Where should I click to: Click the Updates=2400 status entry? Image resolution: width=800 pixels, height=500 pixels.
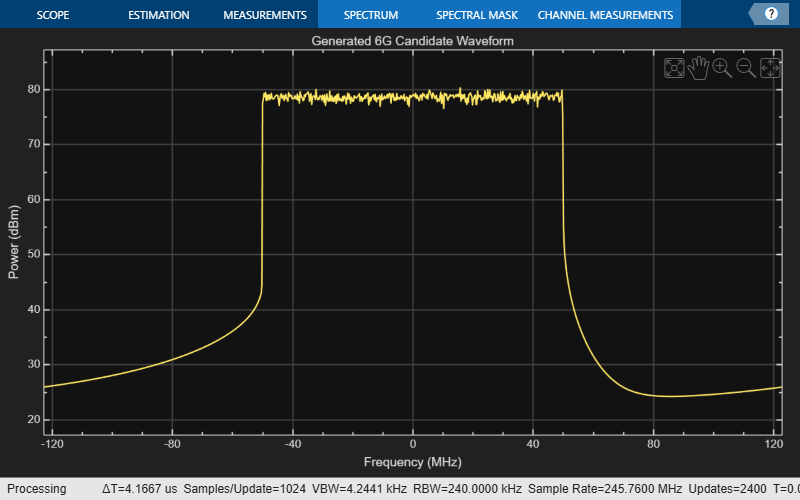click(x=727, y=489)
